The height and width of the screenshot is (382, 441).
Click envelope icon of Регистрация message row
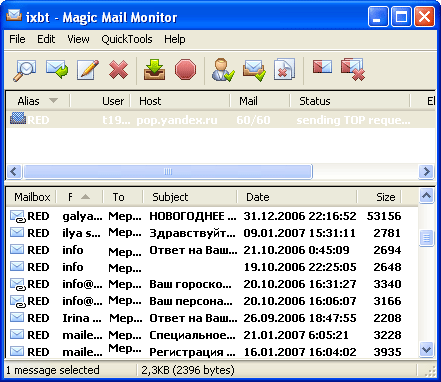[x=17, y=351]
